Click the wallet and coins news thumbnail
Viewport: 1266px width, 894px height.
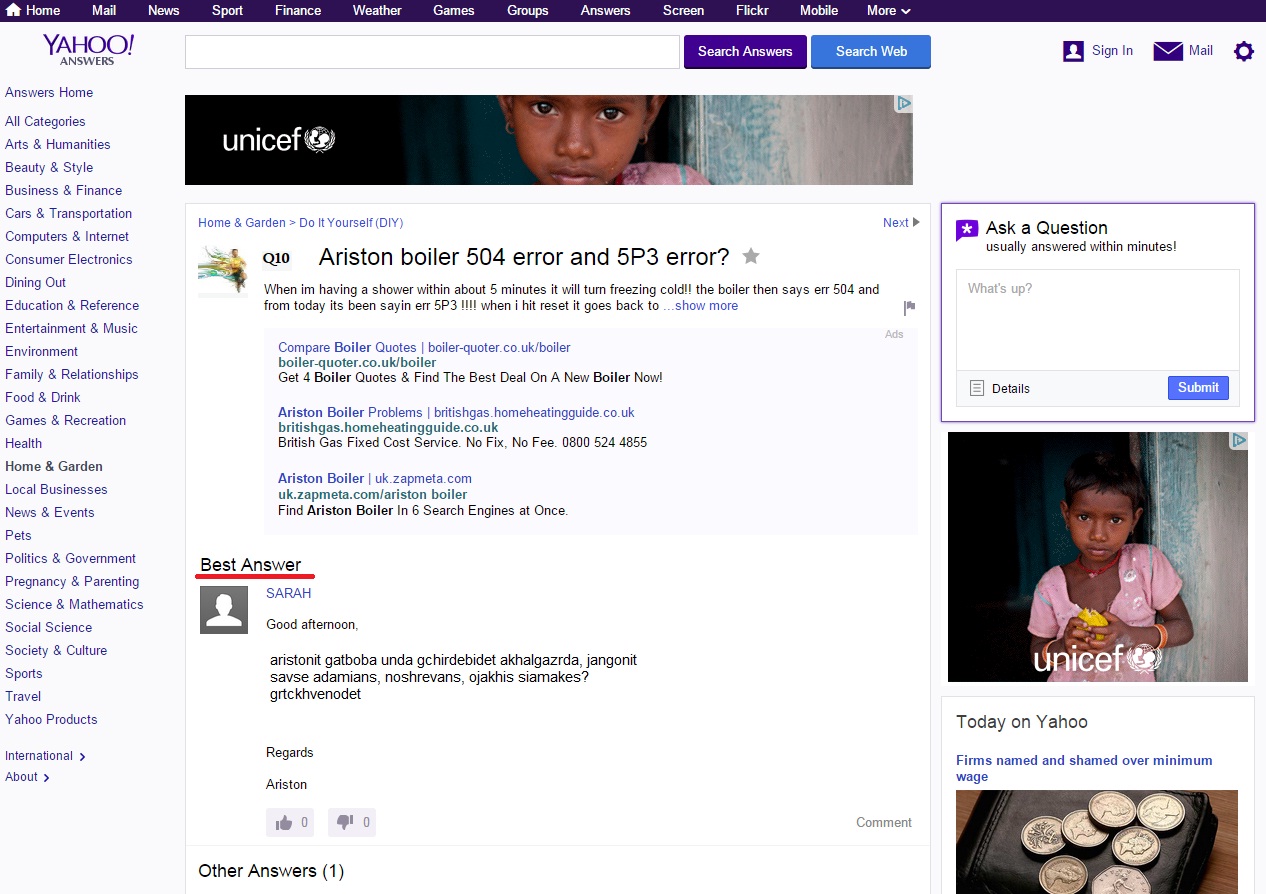(1097, 842)
